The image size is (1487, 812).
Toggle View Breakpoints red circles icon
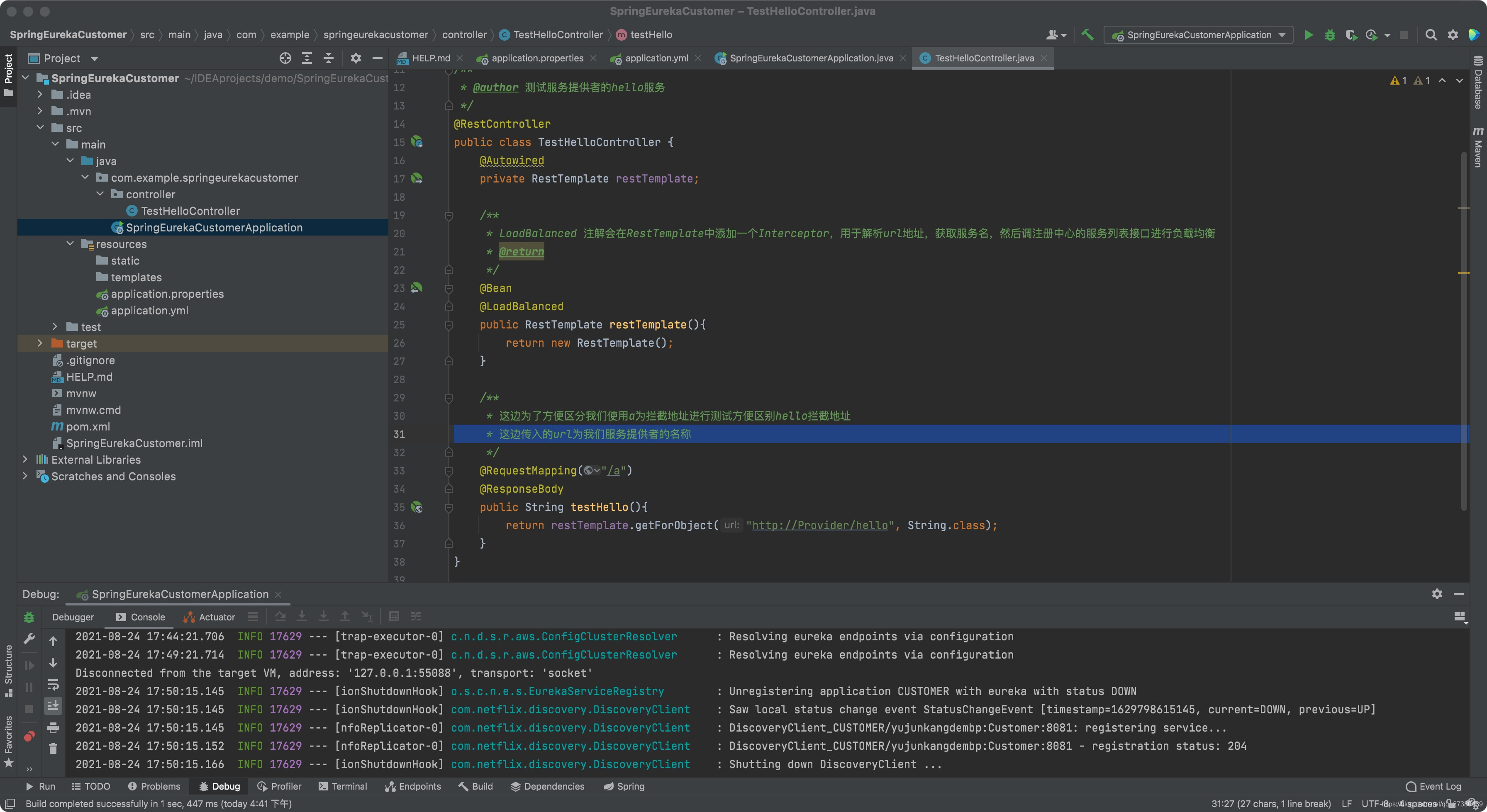click(29, 737)
